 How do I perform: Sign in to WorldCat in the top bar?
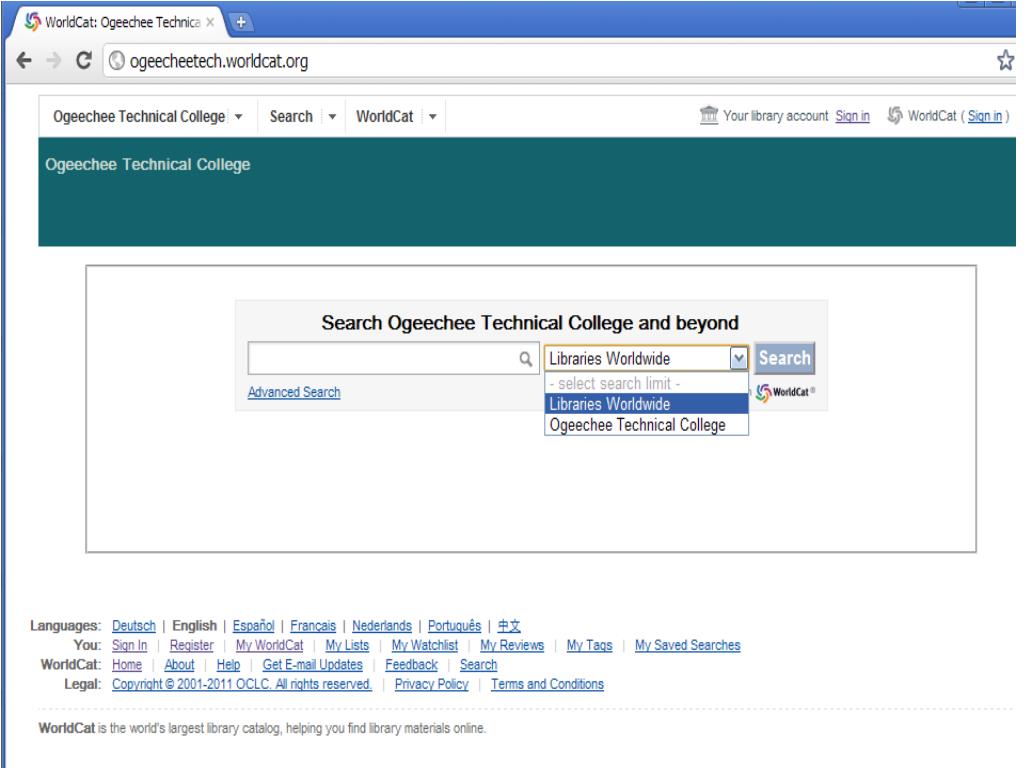[x=985, y=116]
